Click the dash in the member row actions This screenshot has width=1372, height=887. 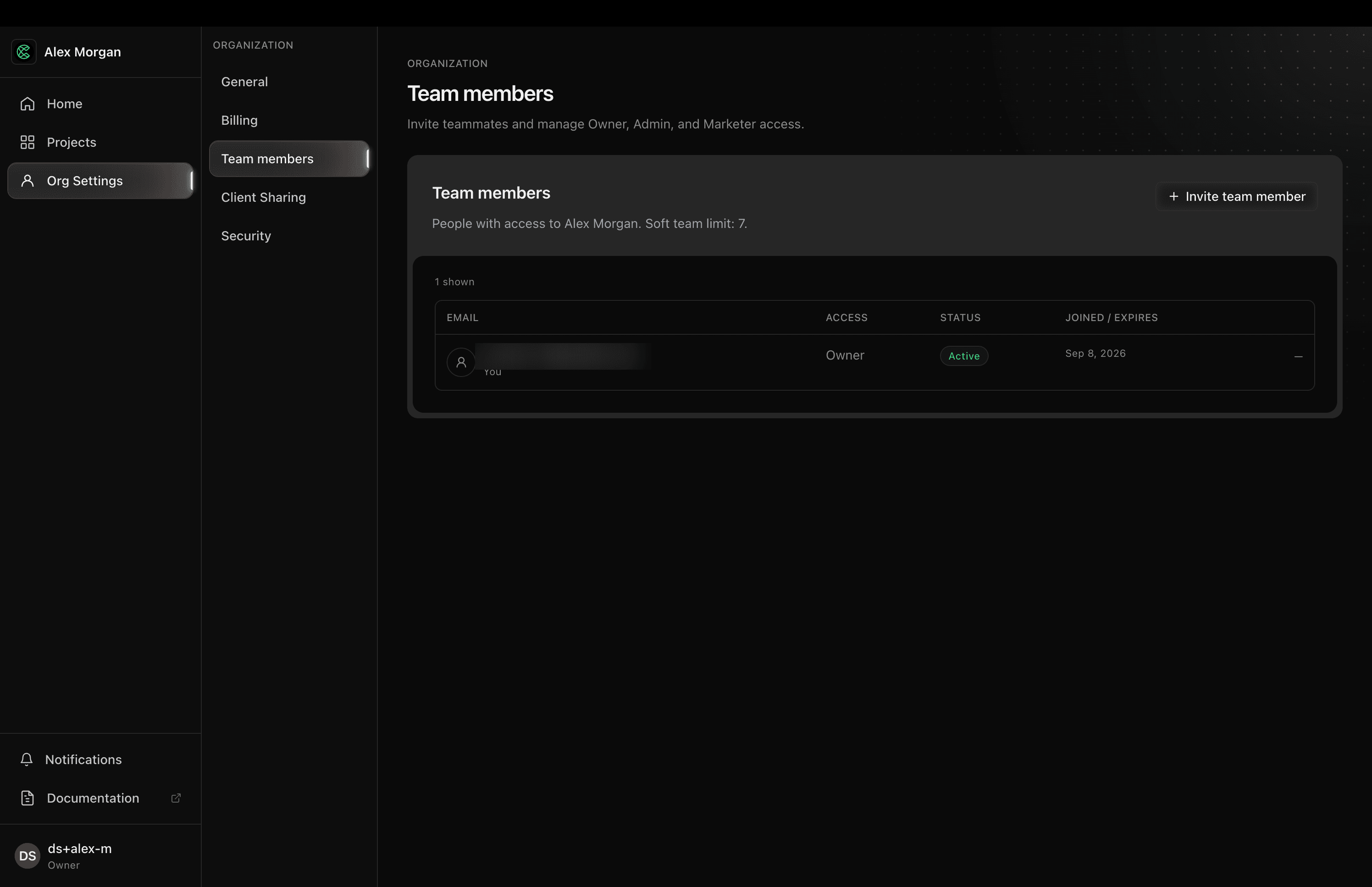click(1298, 356)
